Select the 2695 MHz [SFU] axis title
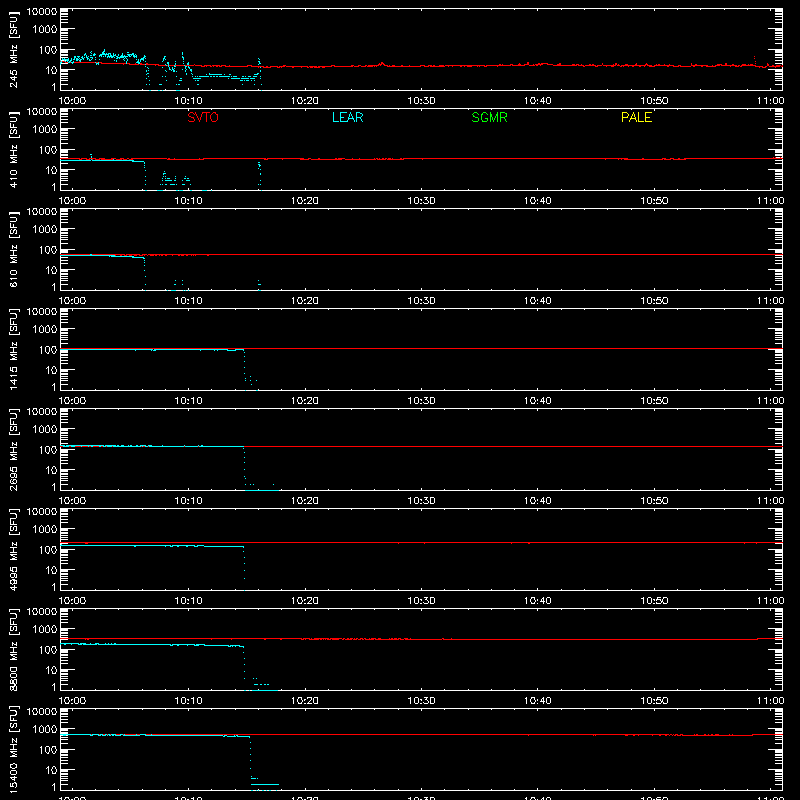Screen dimensions: 800x800 (x=13, y=449)
